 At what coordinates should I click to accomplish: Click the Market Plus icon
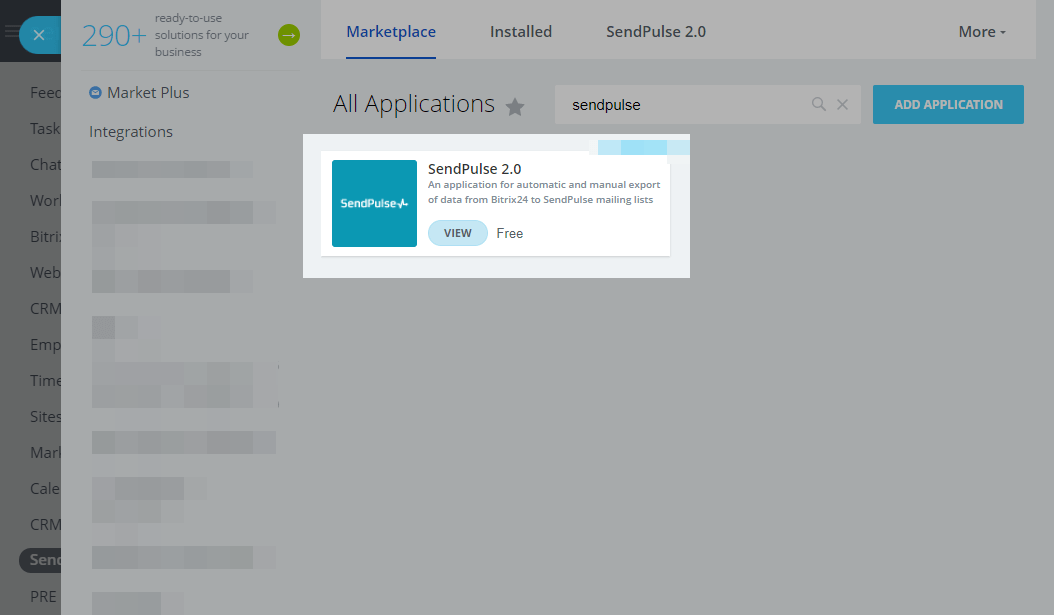pyautogui.click(x=95, y=93)
